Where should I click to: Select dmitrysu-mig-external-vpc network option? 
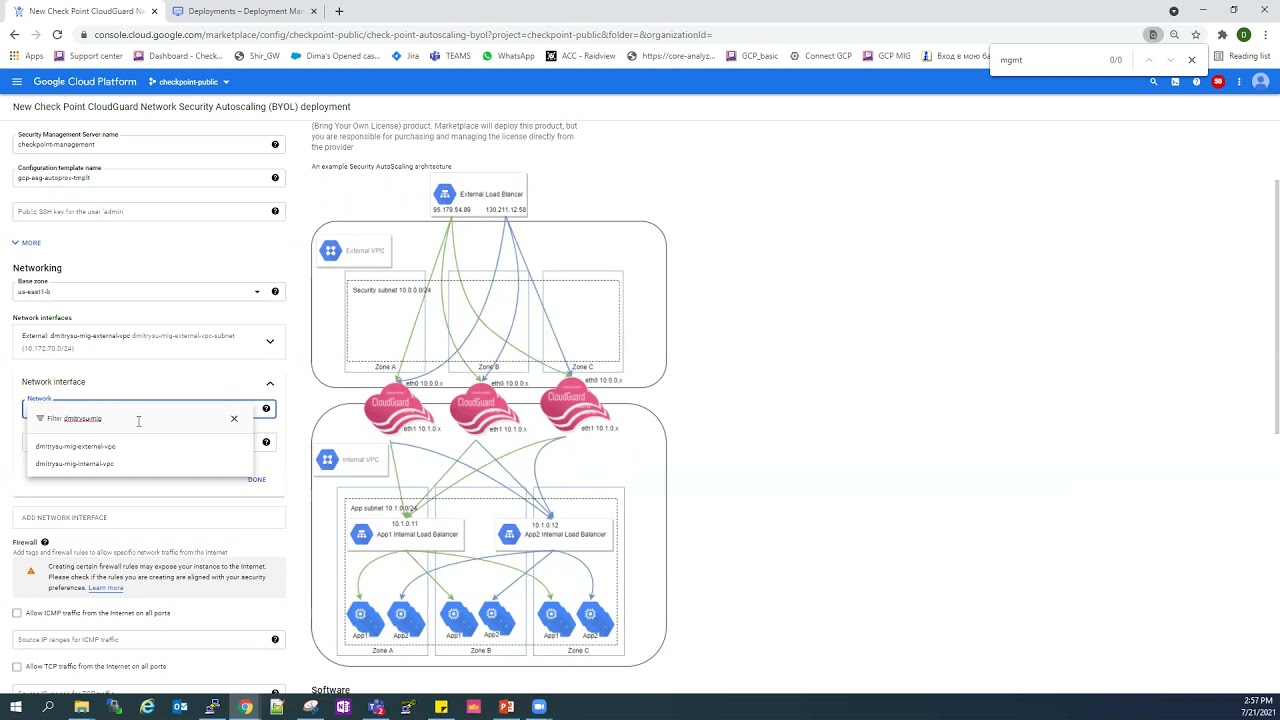pyautogui.click(x=140, y=446)
